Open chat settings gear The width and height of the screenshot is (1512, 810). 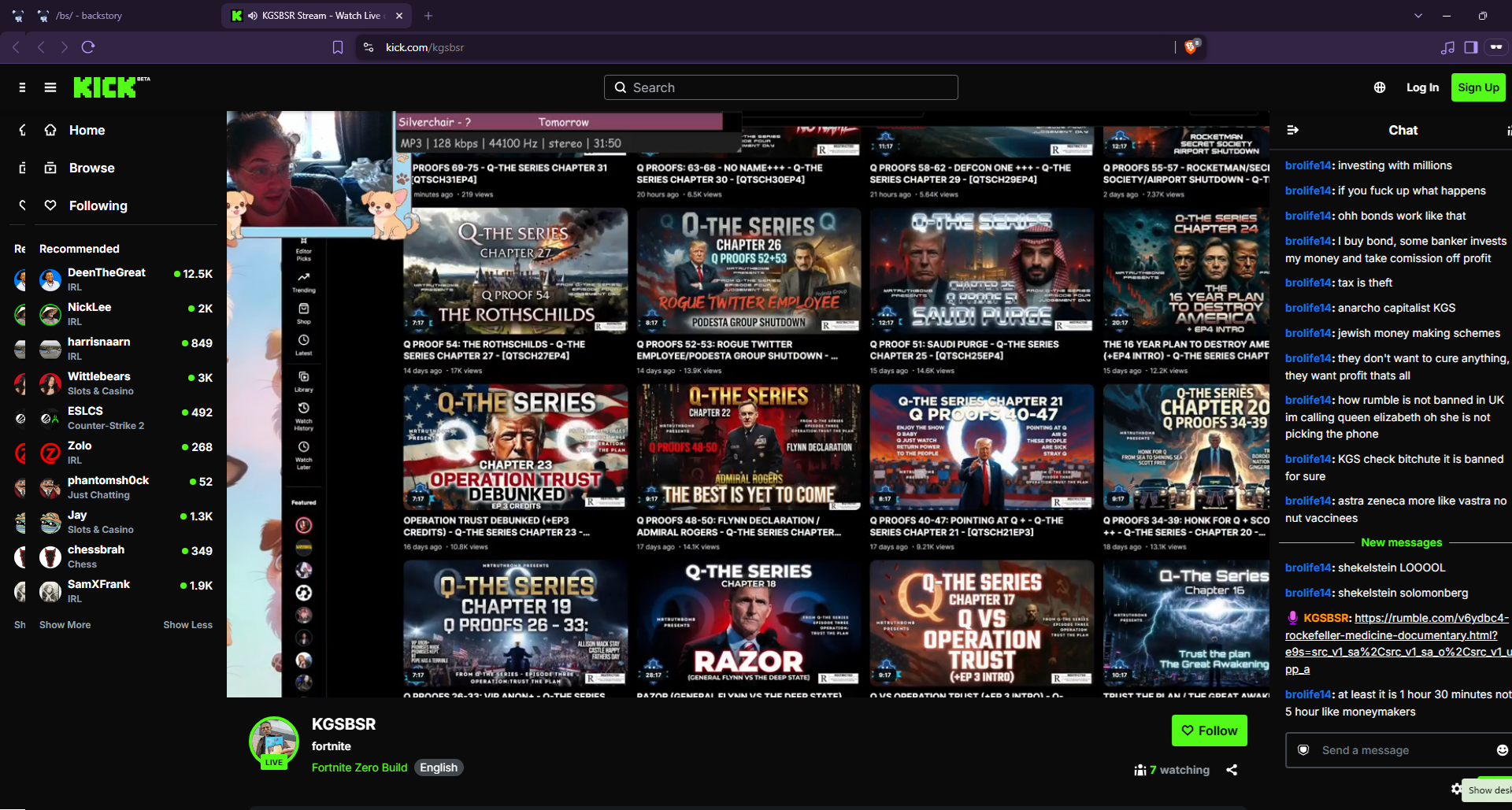tap(1456, 788)
